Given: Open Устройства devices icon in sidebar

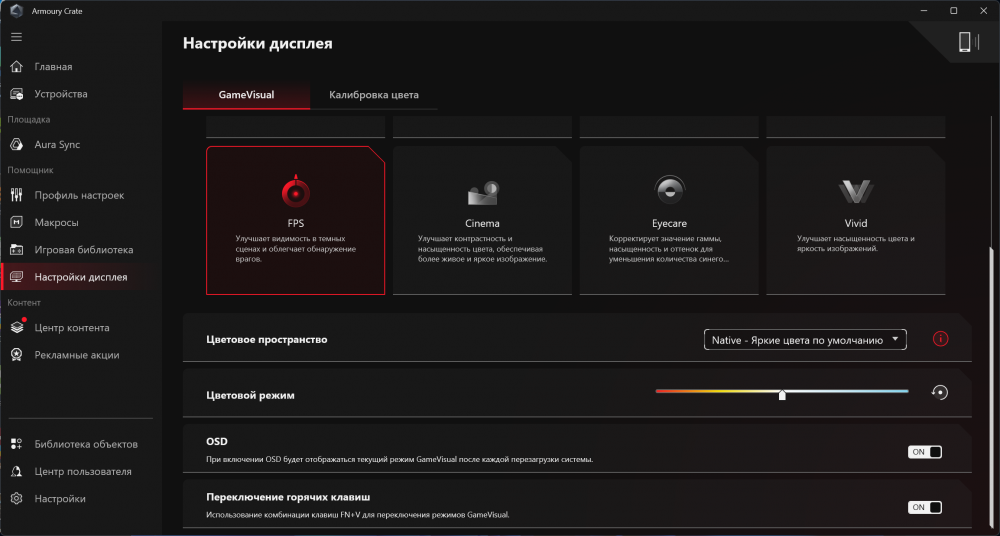Looking at the screenshot, I should [16, 94].
